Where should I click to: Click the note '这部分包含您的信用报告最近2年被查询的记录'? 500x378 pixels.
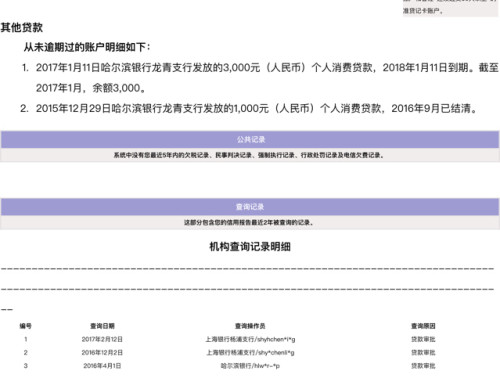249,222
